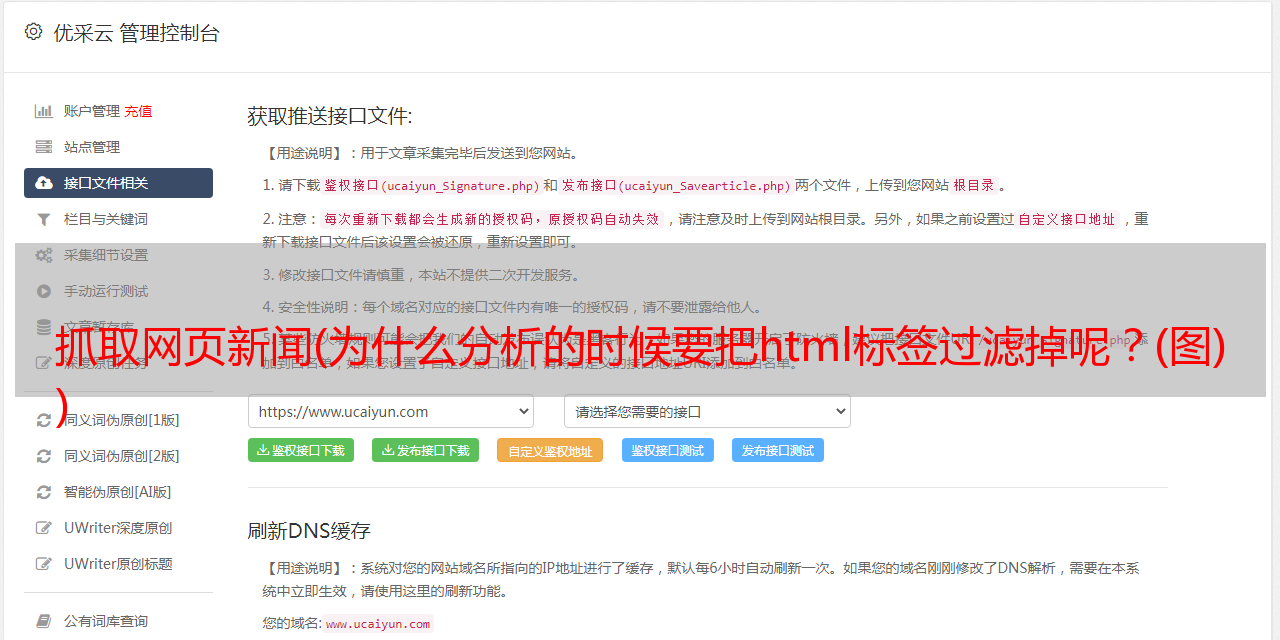Click the 鉴权接口(ucaiyun_Signature.php) code text
This screenshot has width=1280, height=640.
tap(431, 185)
